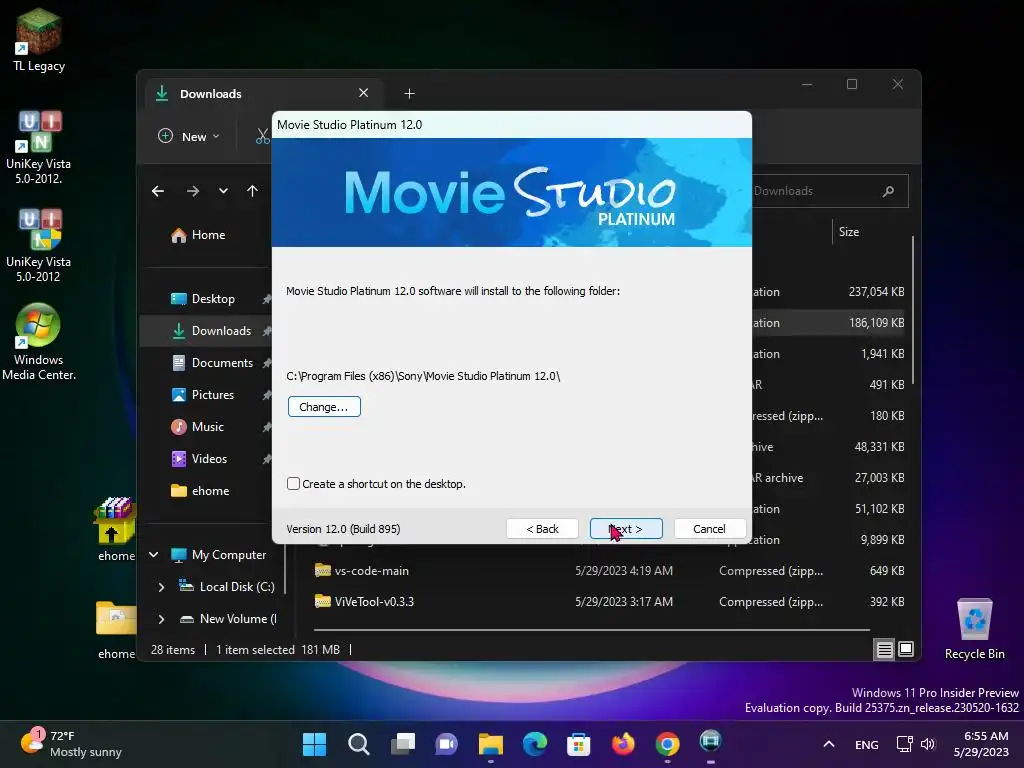Image resolution: width=1024 pixels, height=768 pixels.
Task: Expand Local Disk (C:) in sidebar
Action: (161, 587)
